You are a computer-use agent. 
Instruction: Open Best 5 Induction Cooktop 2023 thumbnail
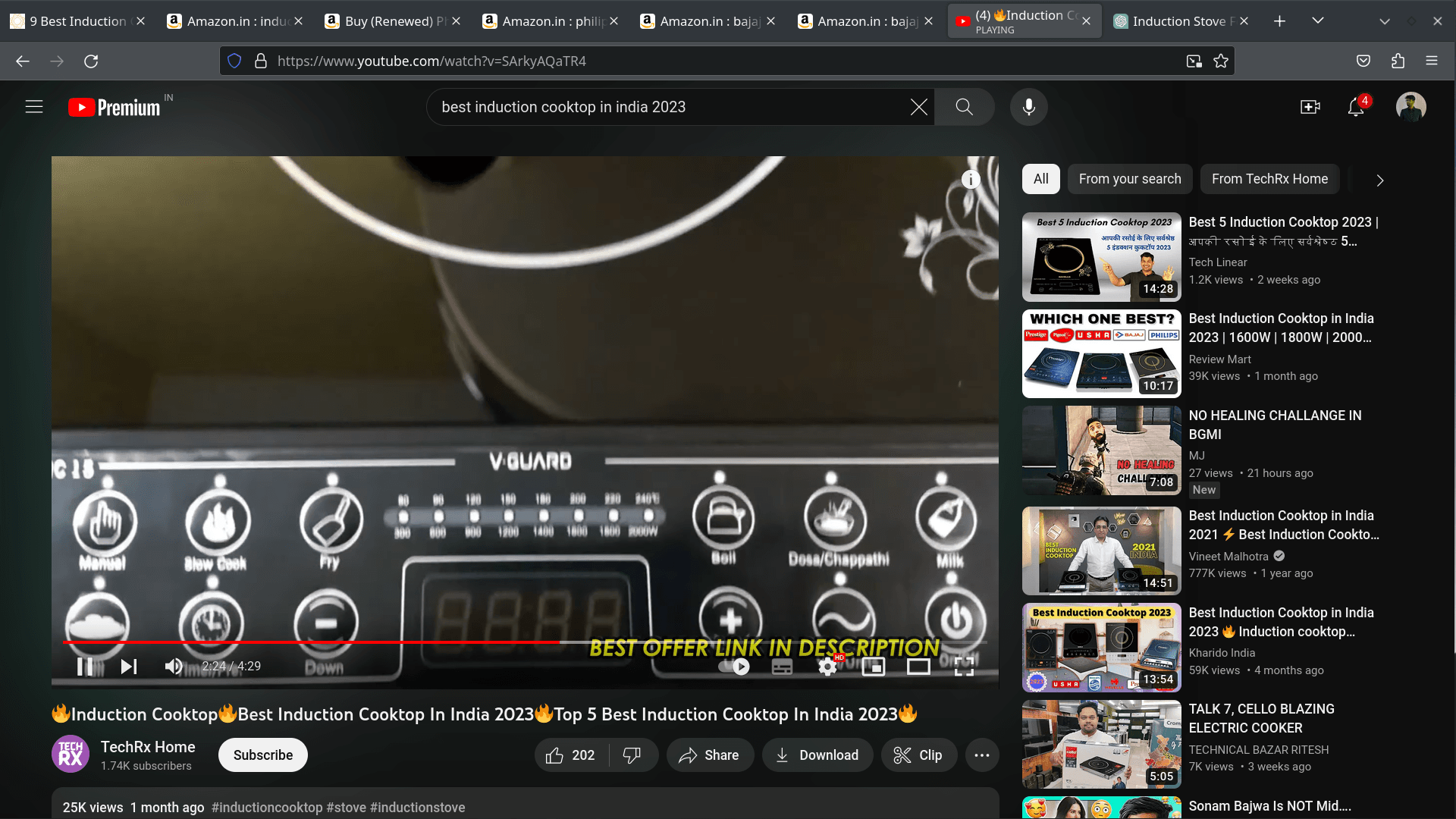1101,257
